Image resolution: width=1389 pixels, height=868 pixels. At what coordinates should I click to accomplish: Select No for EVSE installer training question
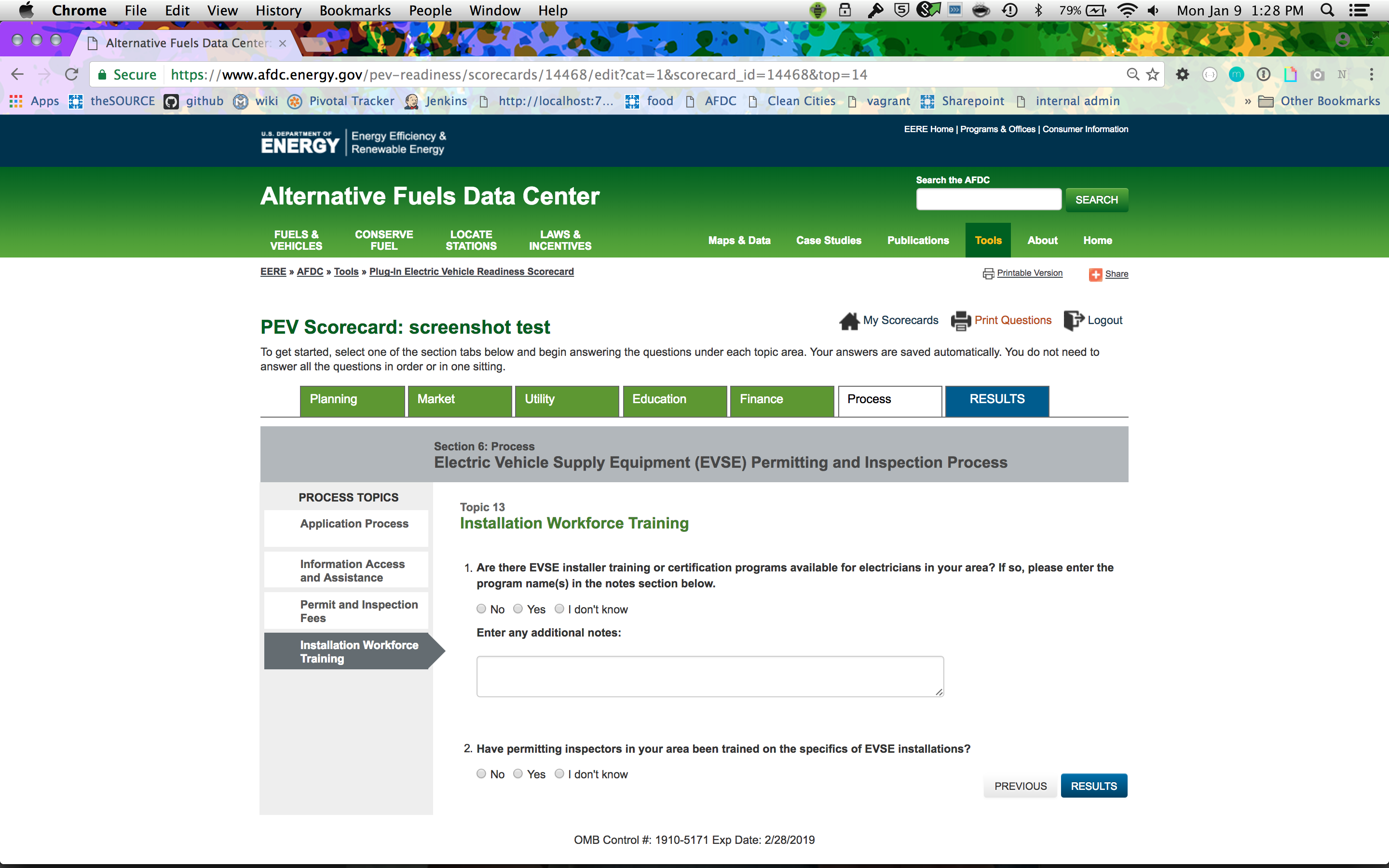point(481,609)
